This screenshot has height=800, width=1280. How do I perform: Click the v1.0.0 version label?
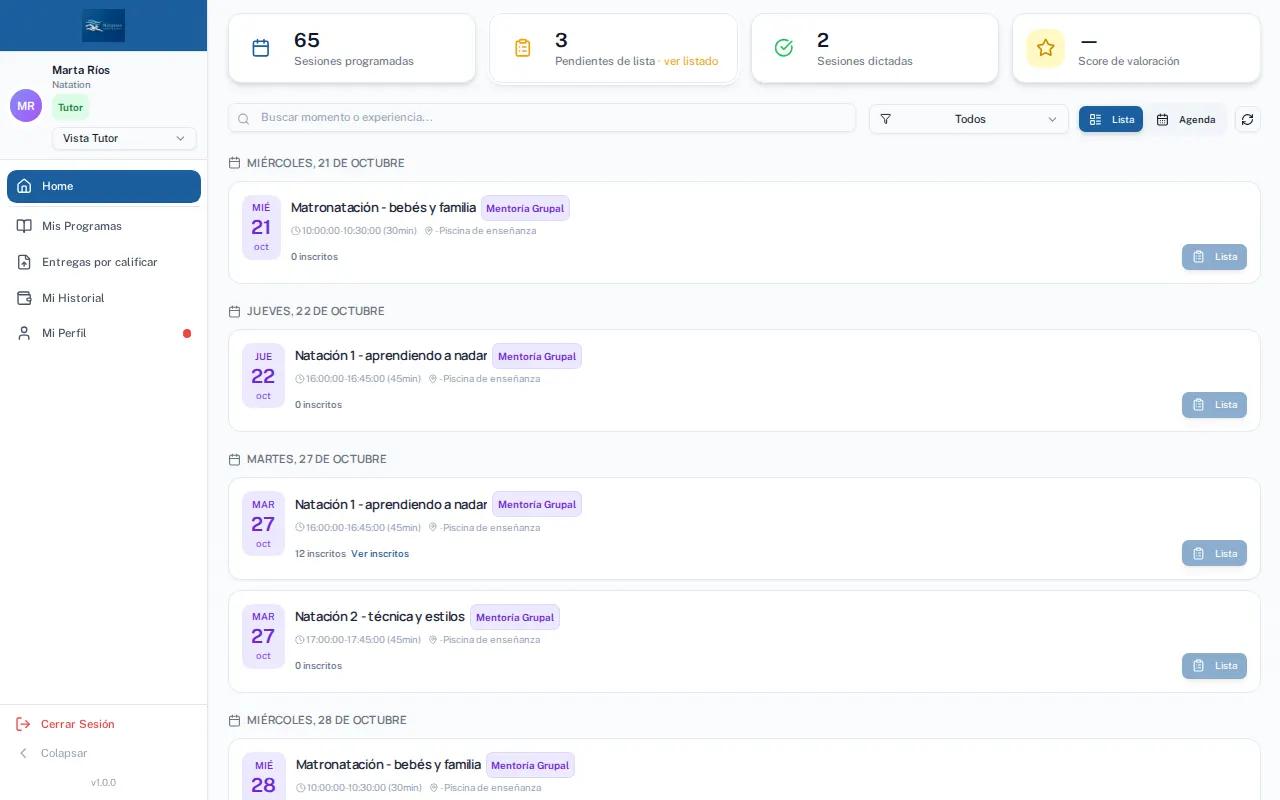(x=104, y=782)
